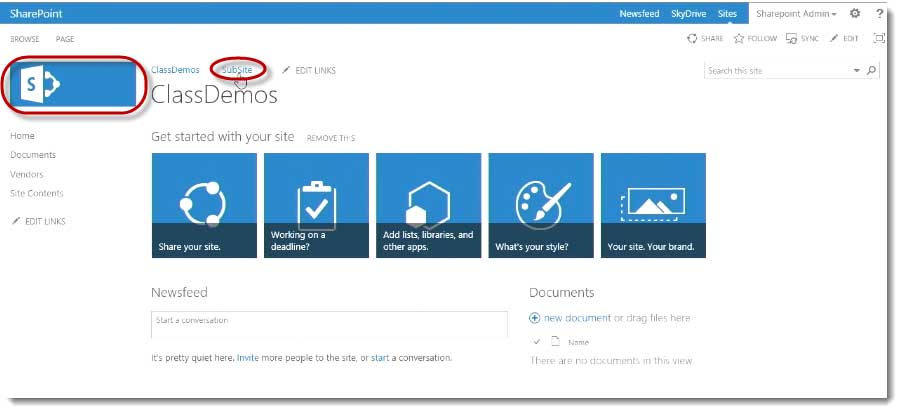
Task: Click in the Search this site box
Action: pos(777,71)
